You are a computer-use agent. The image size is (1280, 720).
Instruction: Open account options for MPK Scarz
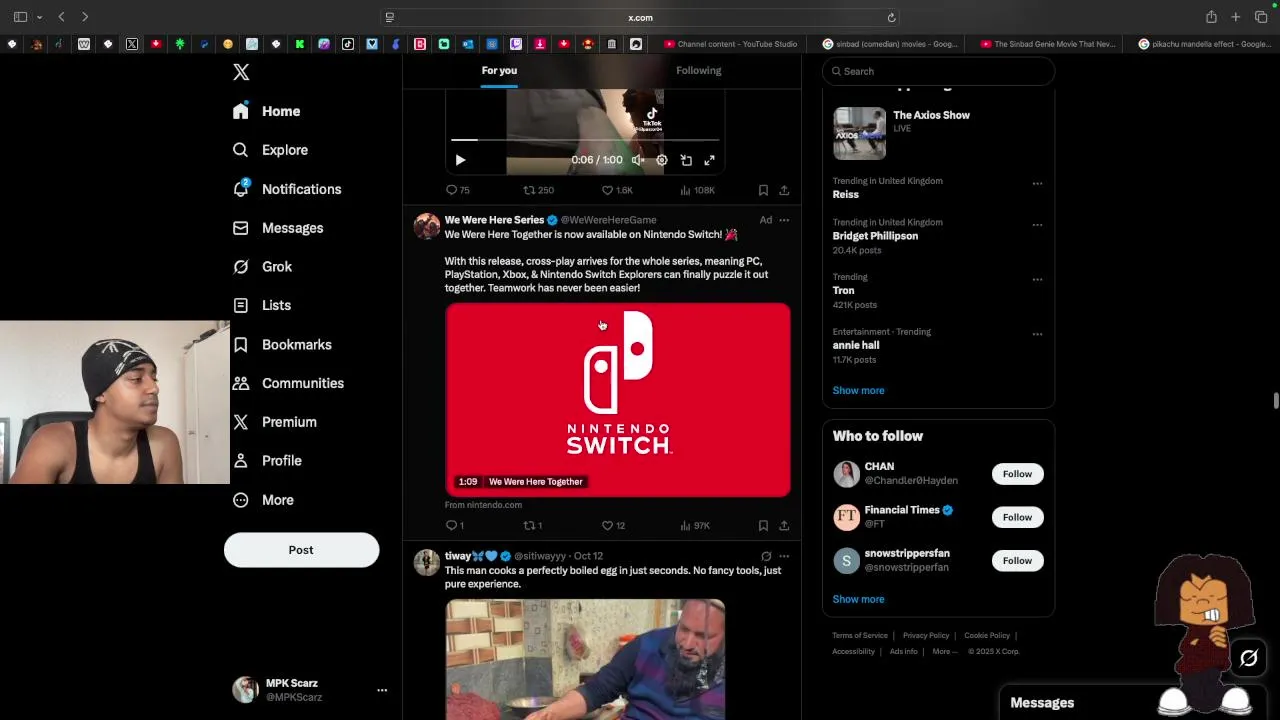coord(382,690)
